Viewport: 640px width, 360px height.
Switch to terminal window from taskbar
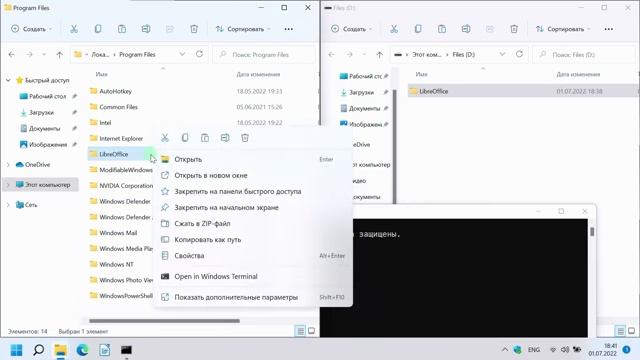click(127, 350)
